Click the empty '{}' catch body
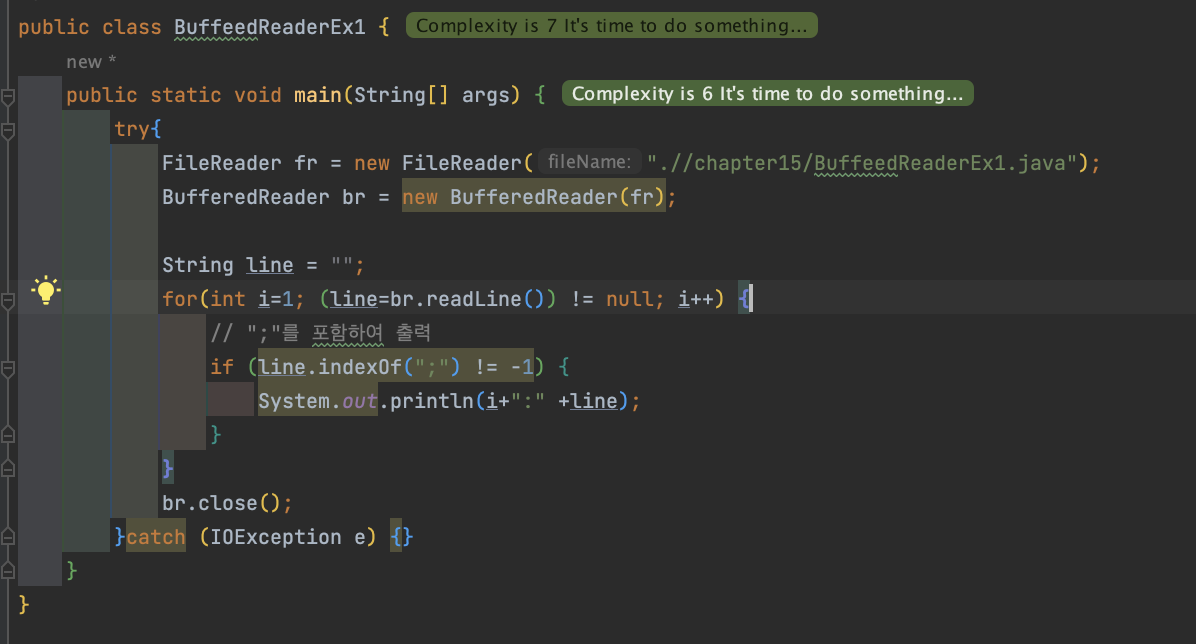The width and height of the screenshot is (1196, 644). click(x=402, y=537)
